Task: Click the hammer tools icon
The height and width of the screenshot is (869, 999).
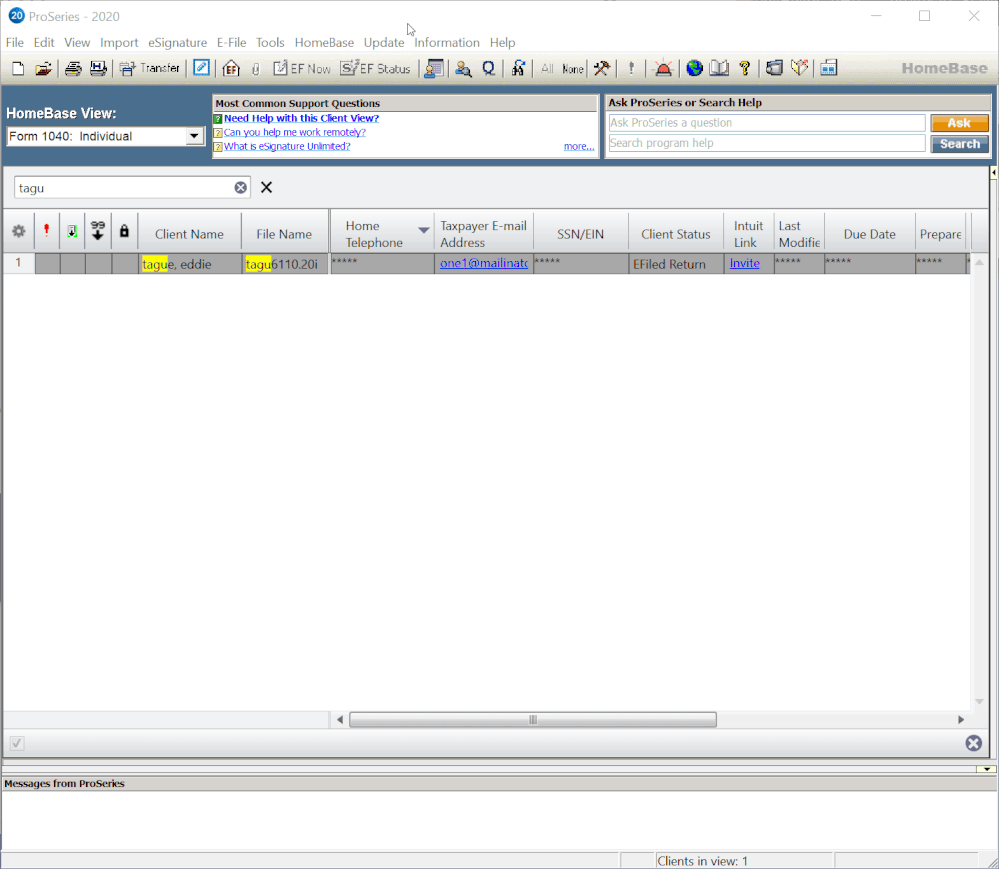Action: [x=601, y=69]
